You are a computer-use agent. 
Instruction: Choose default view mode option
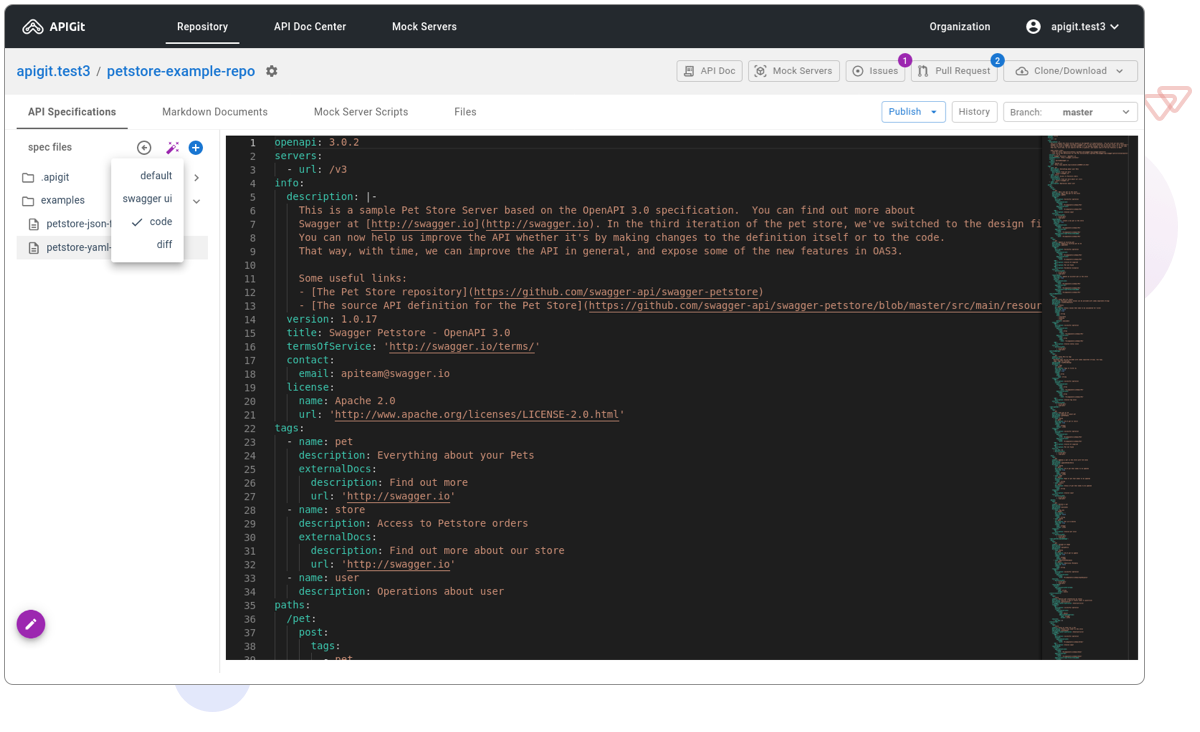(148, 176)
